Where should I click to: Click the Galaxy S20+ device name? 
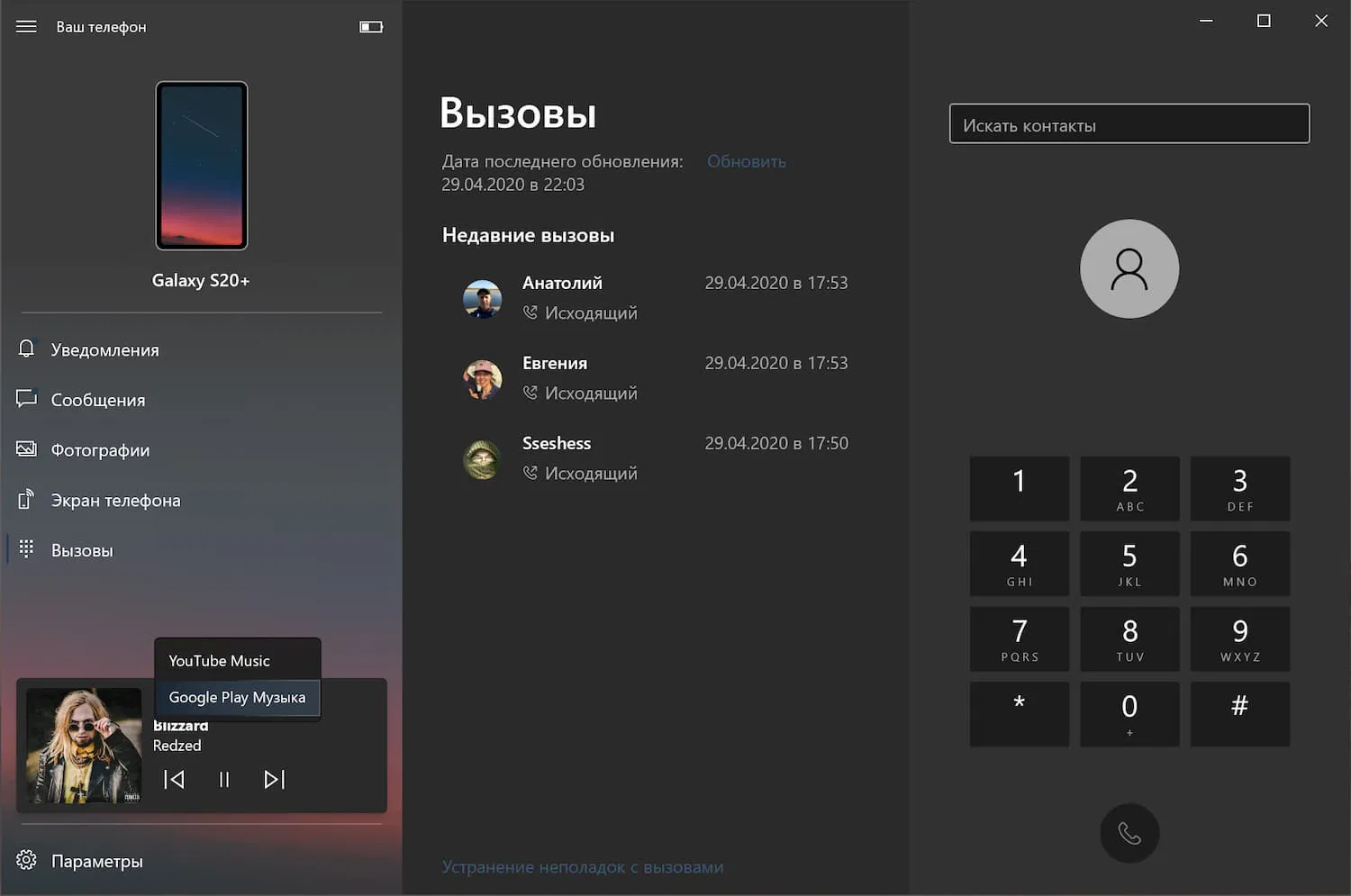201,280
